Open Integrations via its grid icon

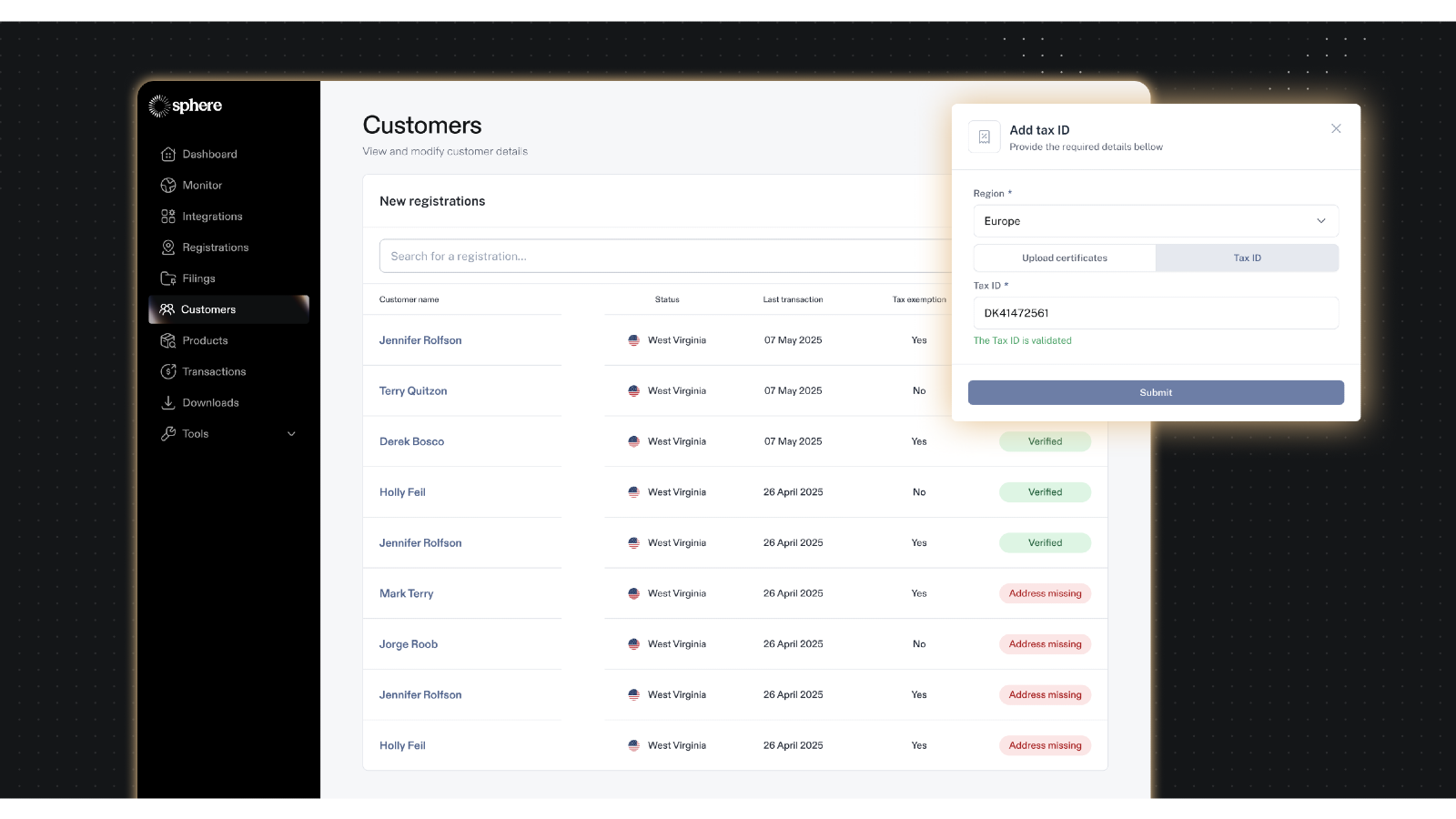click(x=168, y=217)
